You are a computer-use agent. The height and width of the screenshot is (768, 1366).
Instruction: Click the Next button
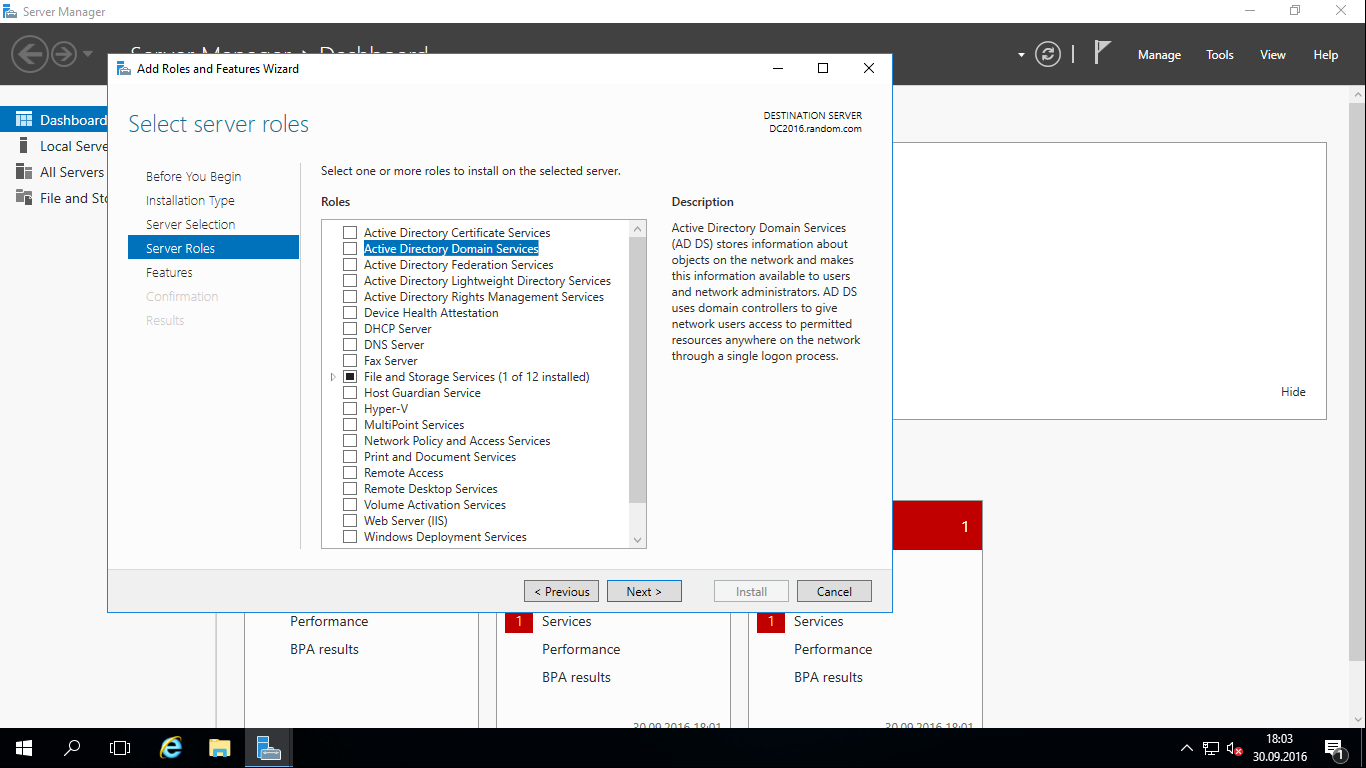pyautogui.click(x=644, y=591)
